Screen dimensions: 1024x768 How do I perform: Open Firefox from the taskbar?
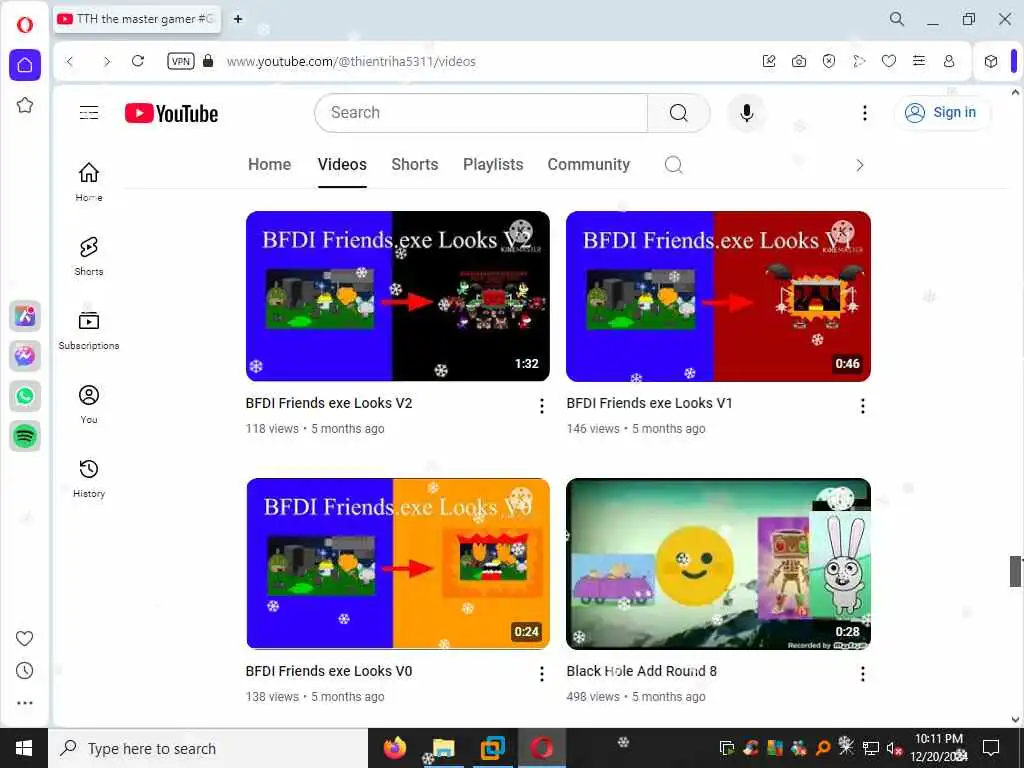(394, 748)
